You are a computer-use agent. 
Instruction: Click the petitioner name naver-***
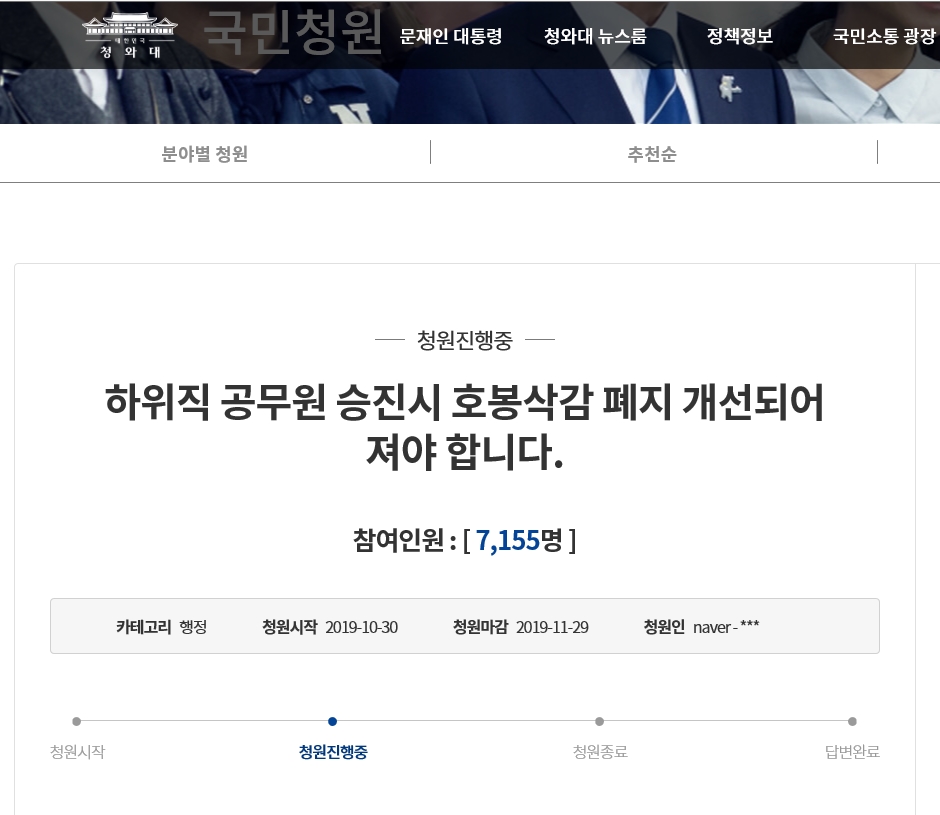coord(726,627)
